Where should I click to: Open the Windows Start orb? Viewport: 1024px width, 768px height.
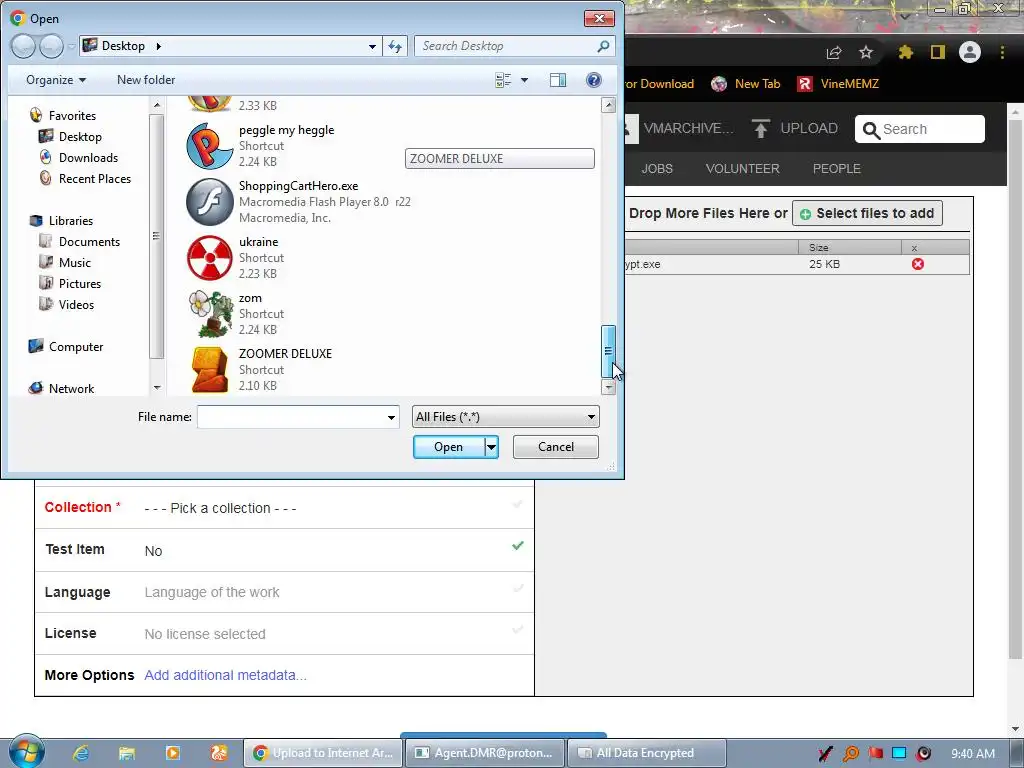26,752
